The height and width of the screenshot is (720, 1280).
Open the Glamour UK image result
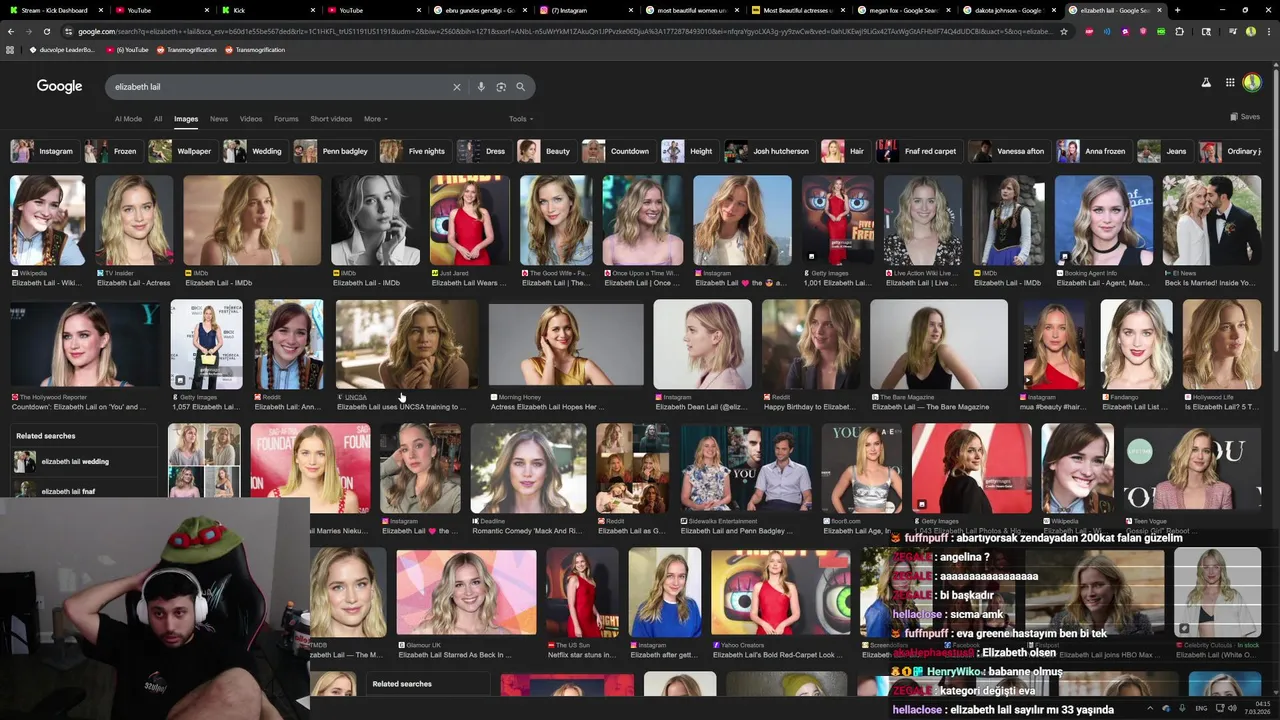[x=466, y=593]
